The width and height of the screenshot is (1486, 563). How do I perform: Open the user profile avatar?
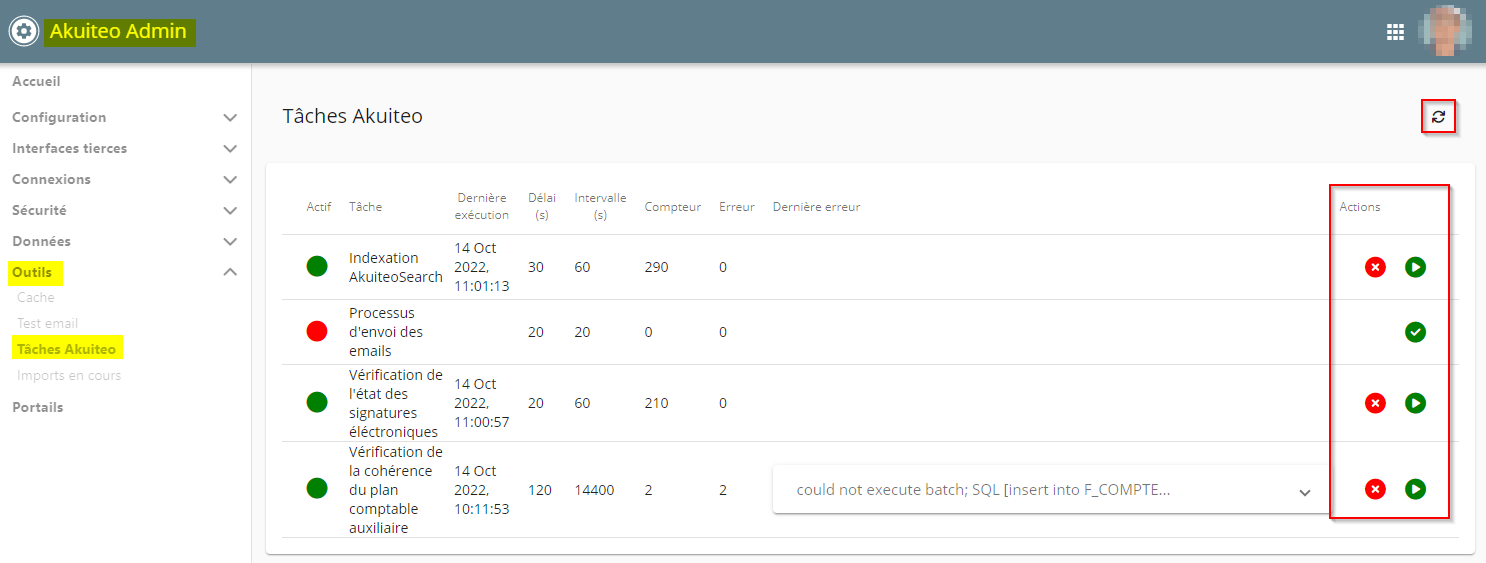click(x=1445, y=31)
